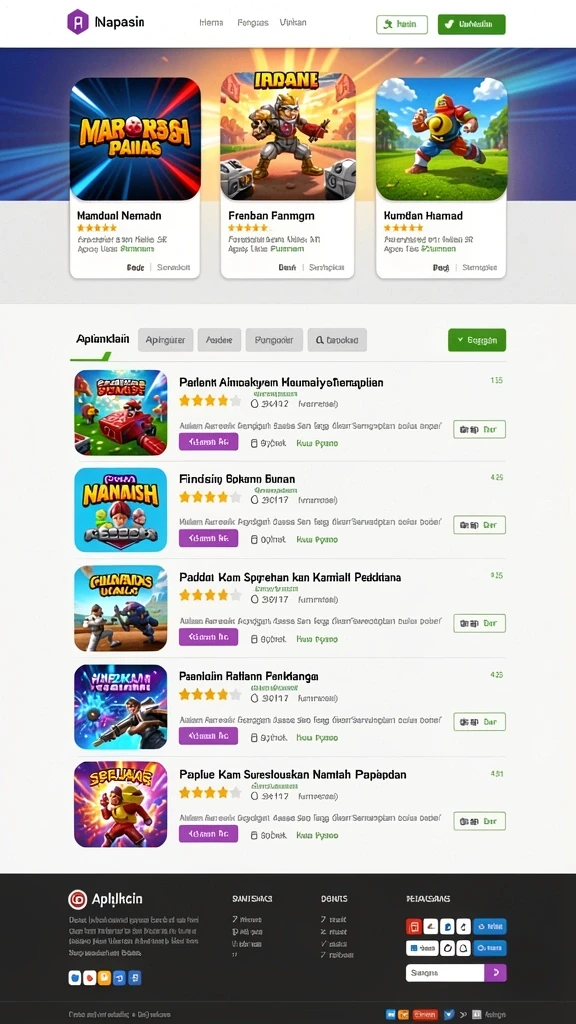
Task: Focus the footer email input field
Action: (445, 972)
